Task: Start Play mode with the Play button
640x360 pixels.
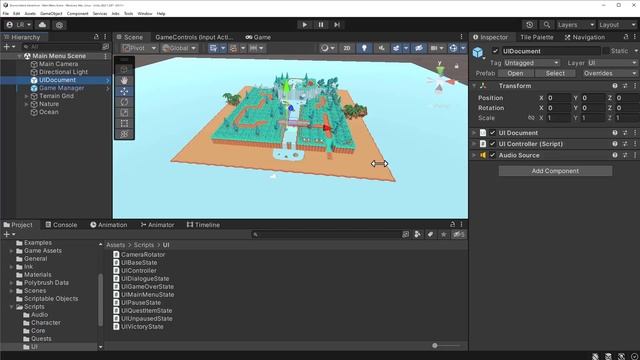Action: (x=304, y=25)
